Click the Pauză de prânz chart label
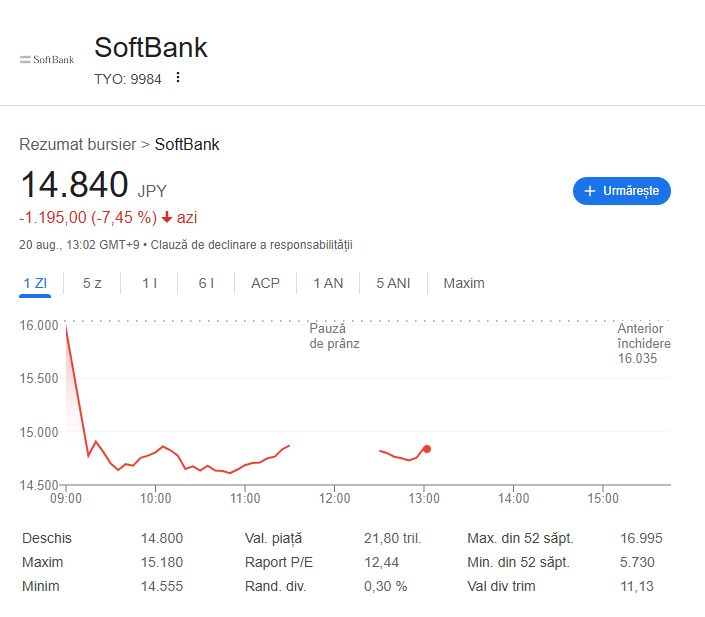The width and height of the screenshot is (705, 617). [x=335, y=336]
